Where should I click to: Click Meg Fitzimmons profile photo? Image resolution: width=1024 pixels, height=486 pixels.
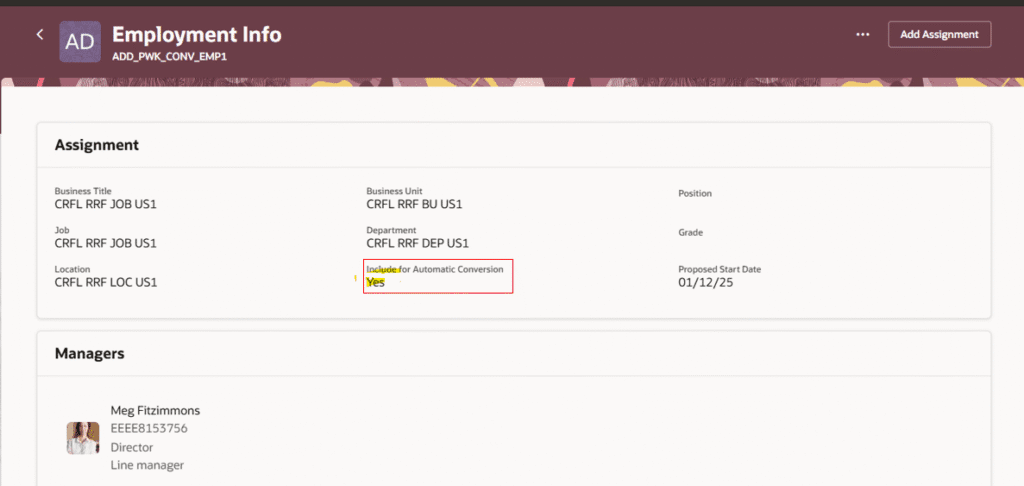(x=83, y=438)
